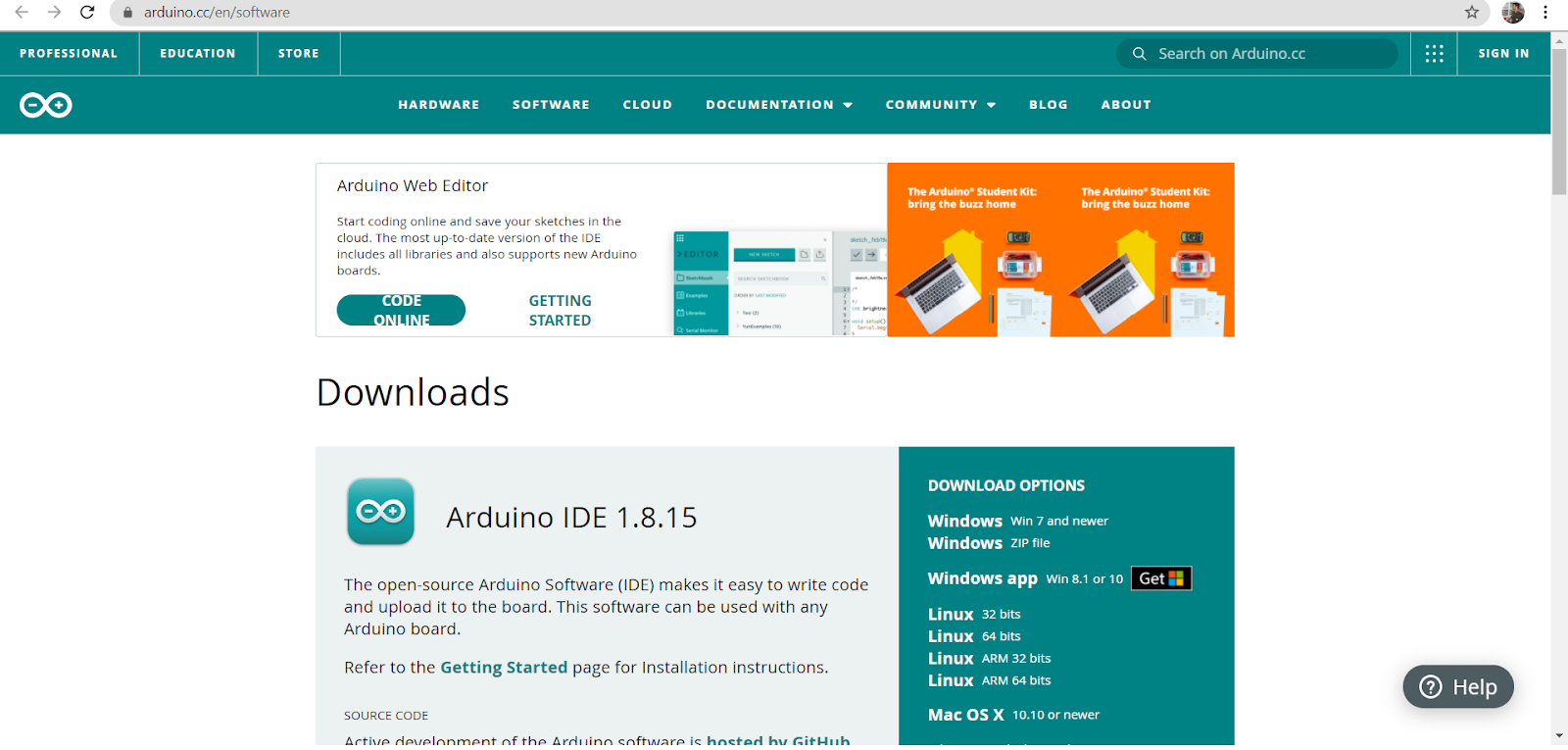
Task: Open the Blog menu item
Action: [1049, 105]
